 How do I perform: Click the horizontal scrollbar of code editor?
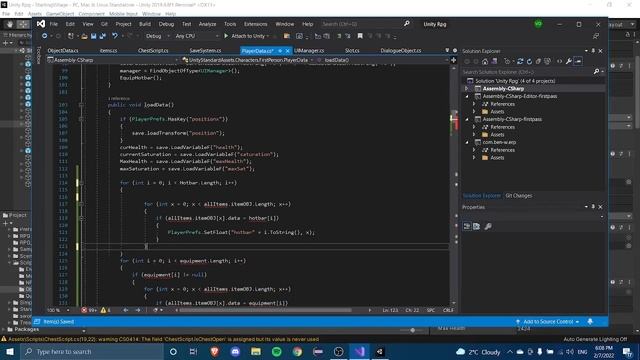pos(265,310)
